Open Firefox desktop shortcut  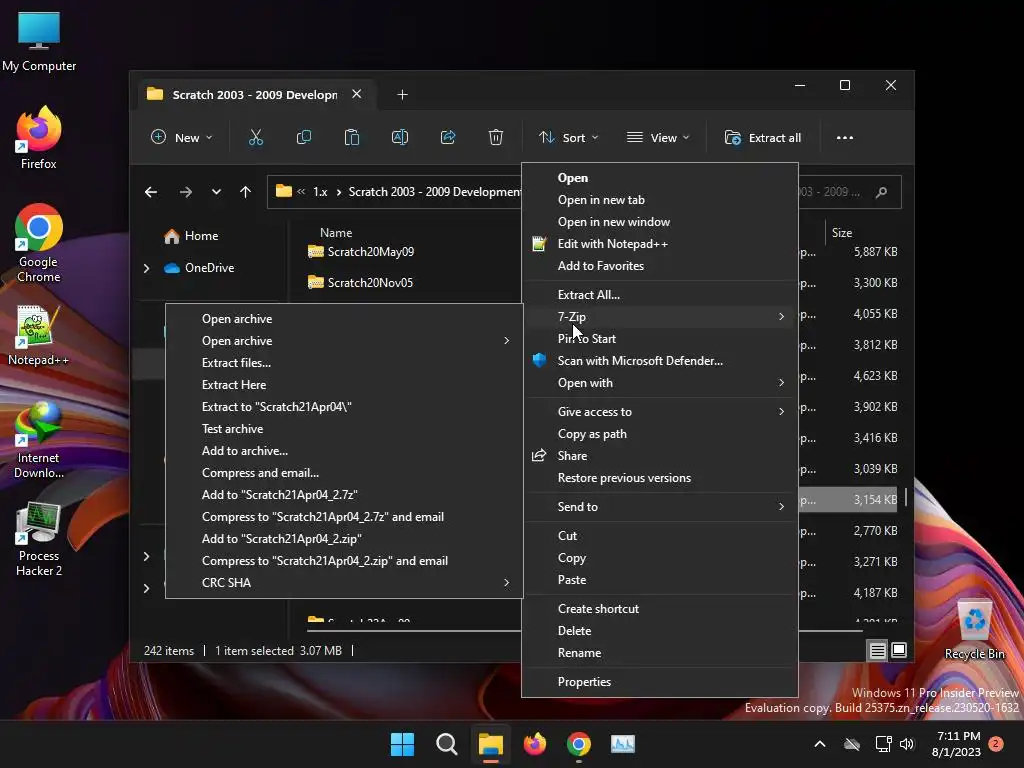click(x=39, y=138)
